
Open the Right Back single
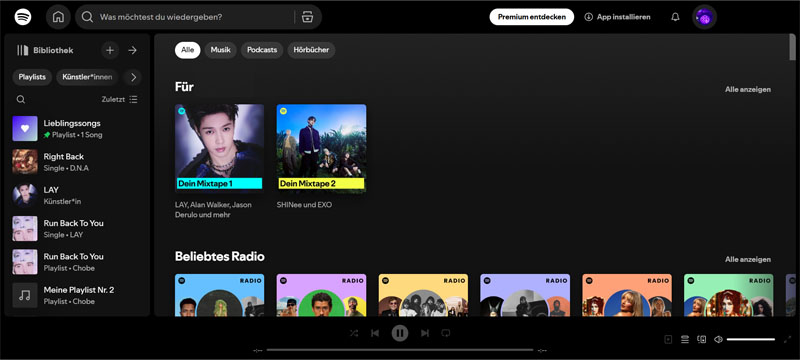(77, 162)
